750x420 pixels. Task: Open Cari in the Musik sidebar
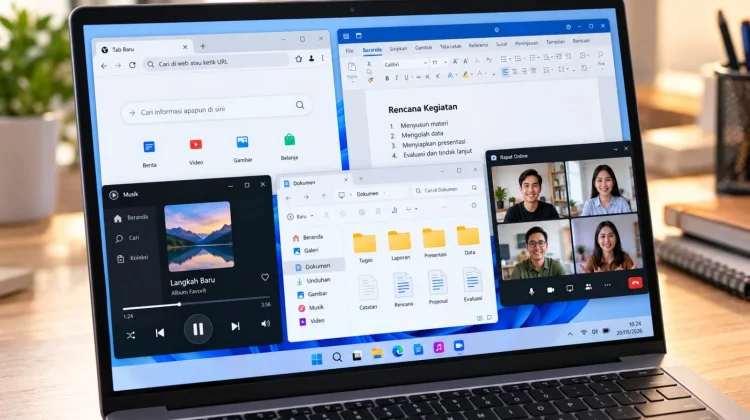tap(127, 238)
